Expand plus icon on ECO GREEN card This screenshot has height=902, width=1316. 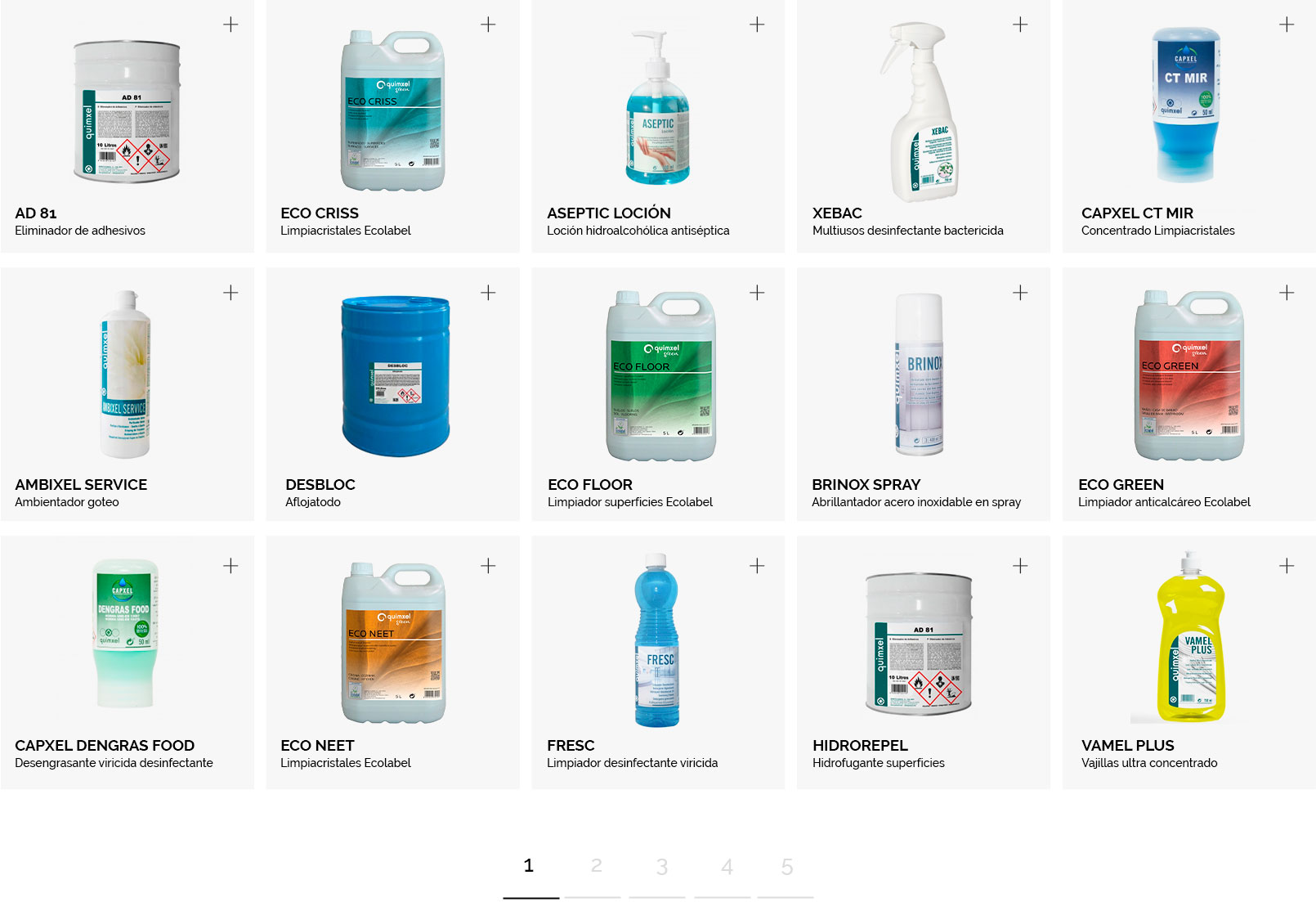click(1287, 293)
